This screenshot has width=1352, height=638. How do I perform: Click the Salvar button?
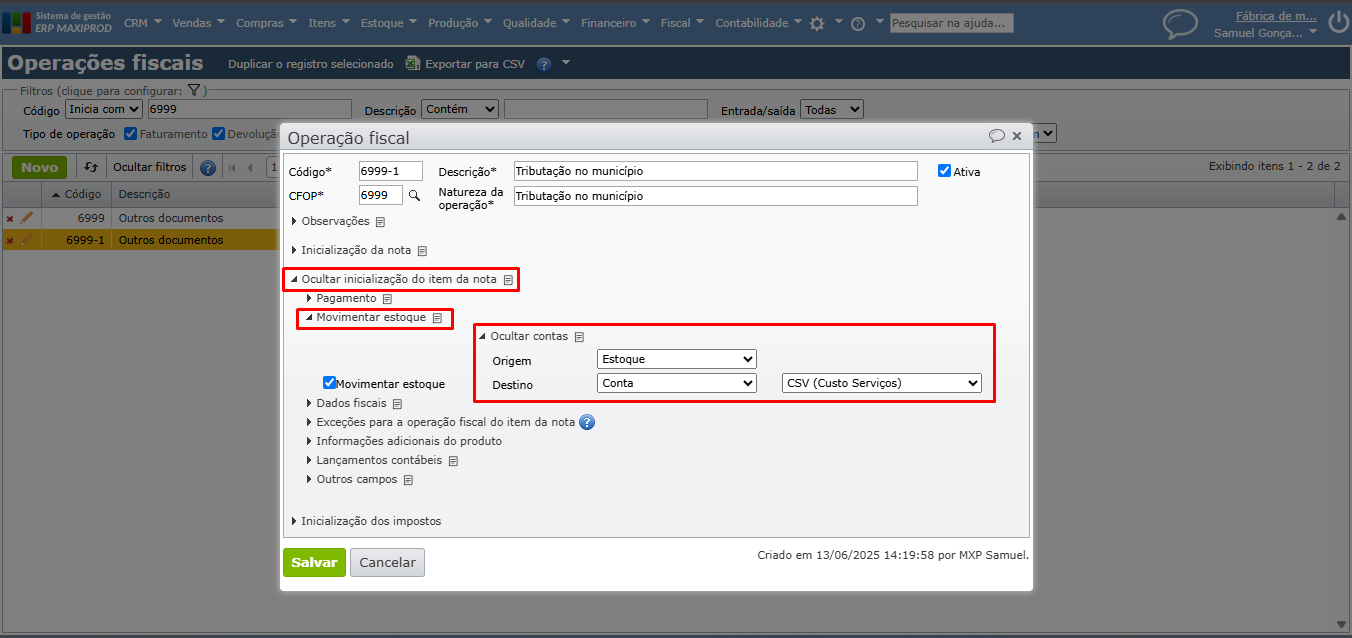tap(314, 563)
